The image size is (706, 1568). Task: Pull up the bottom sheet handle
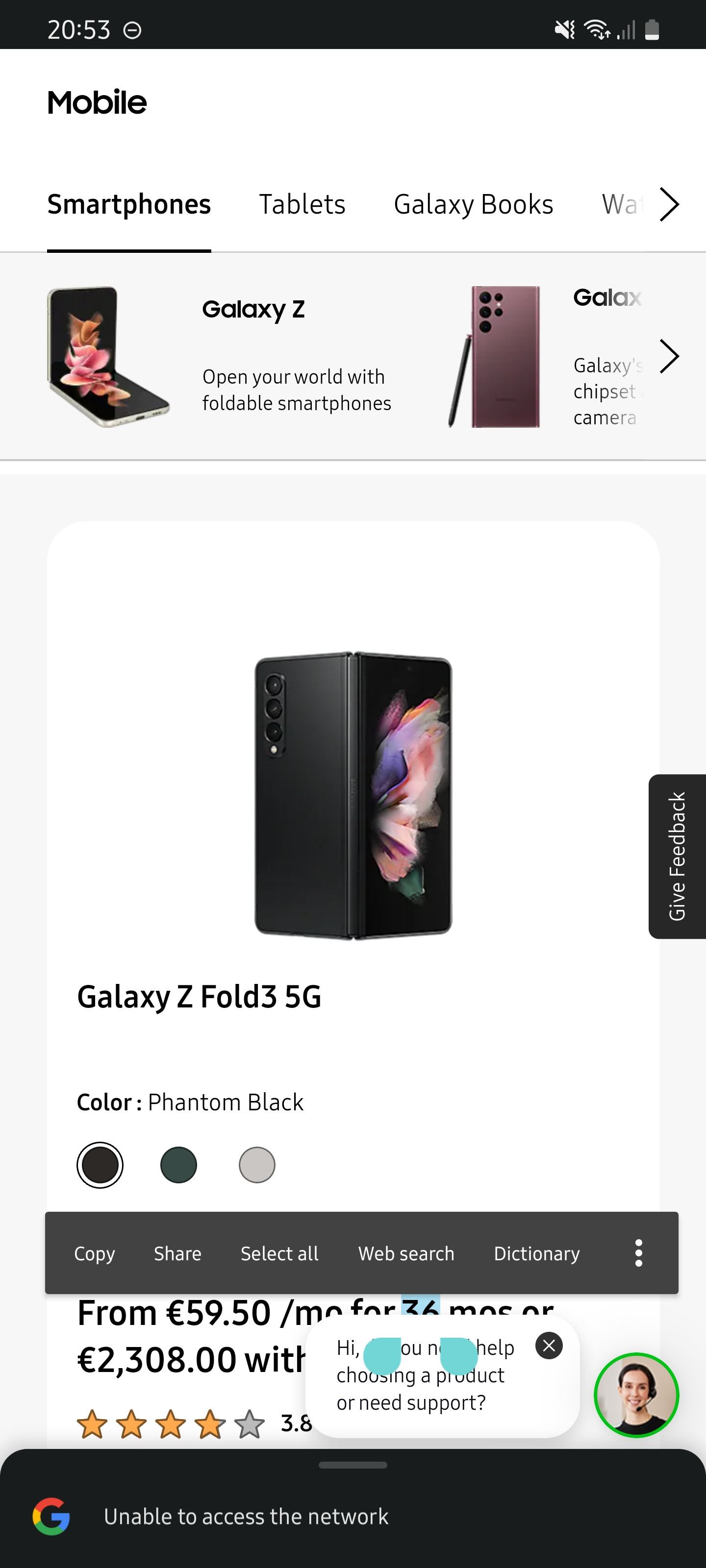click(353, 1465)
